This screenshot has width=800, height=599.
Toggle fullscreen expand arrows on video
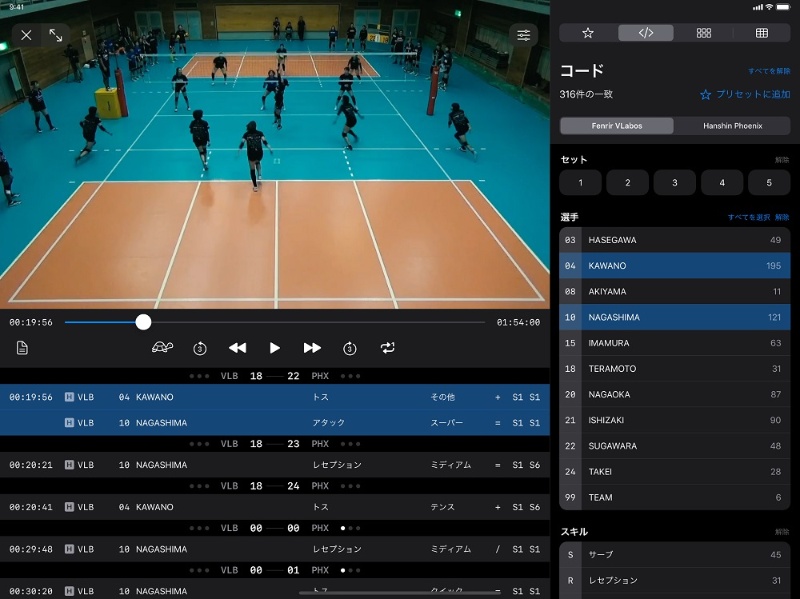pyautogui.click(x=56, y=35)
